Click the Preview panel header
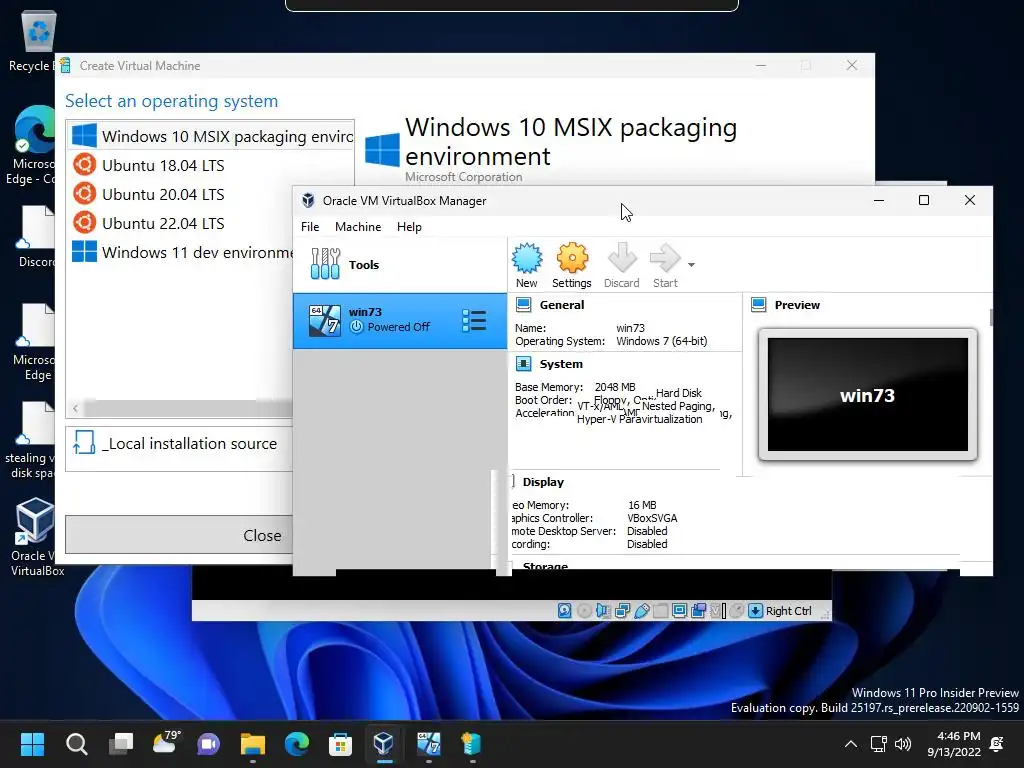Viewport: 1024px width, 768px height. 797,304
